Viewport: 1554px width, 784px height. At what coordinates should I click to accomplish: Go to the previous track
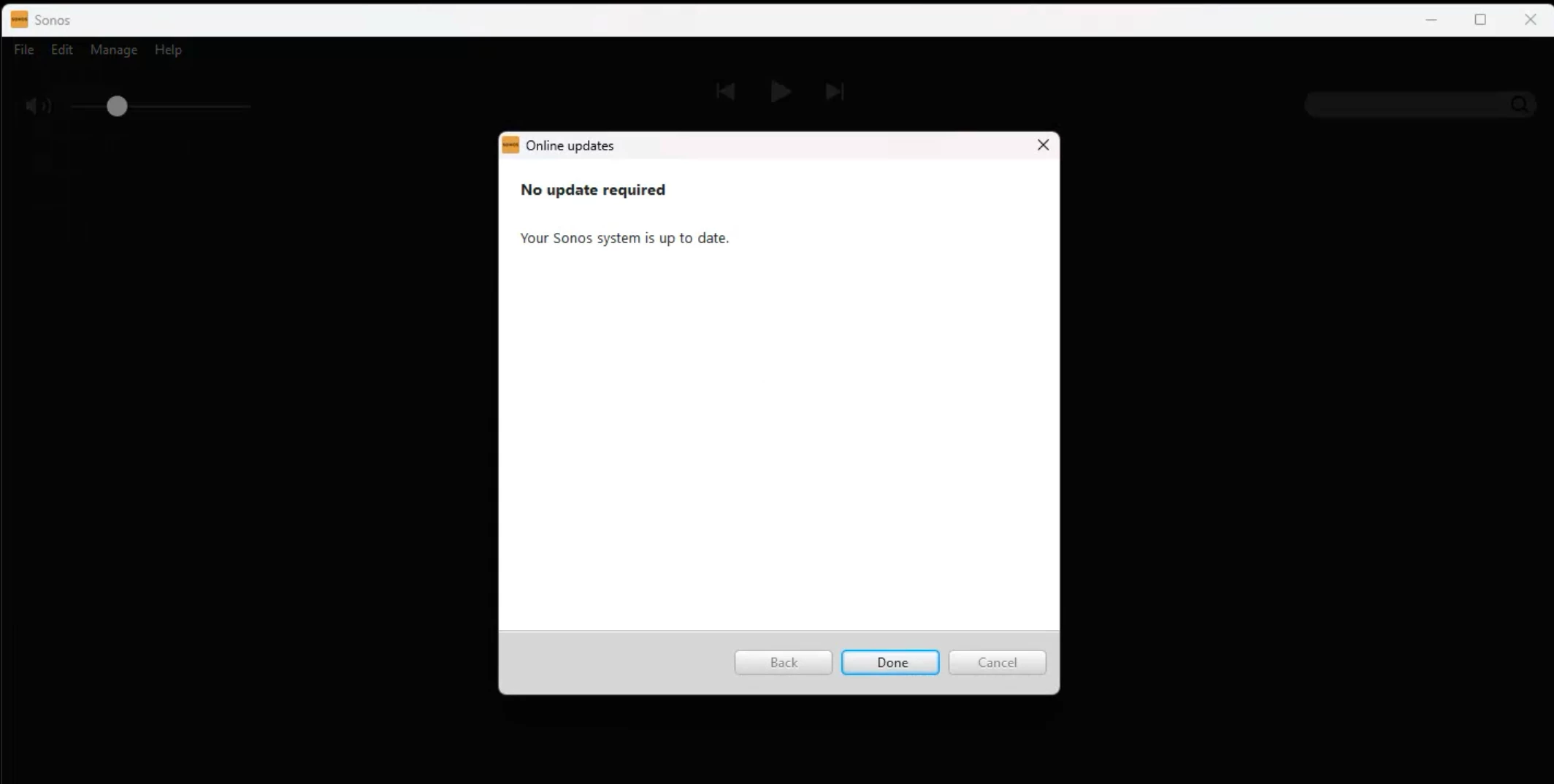point(725,91)
